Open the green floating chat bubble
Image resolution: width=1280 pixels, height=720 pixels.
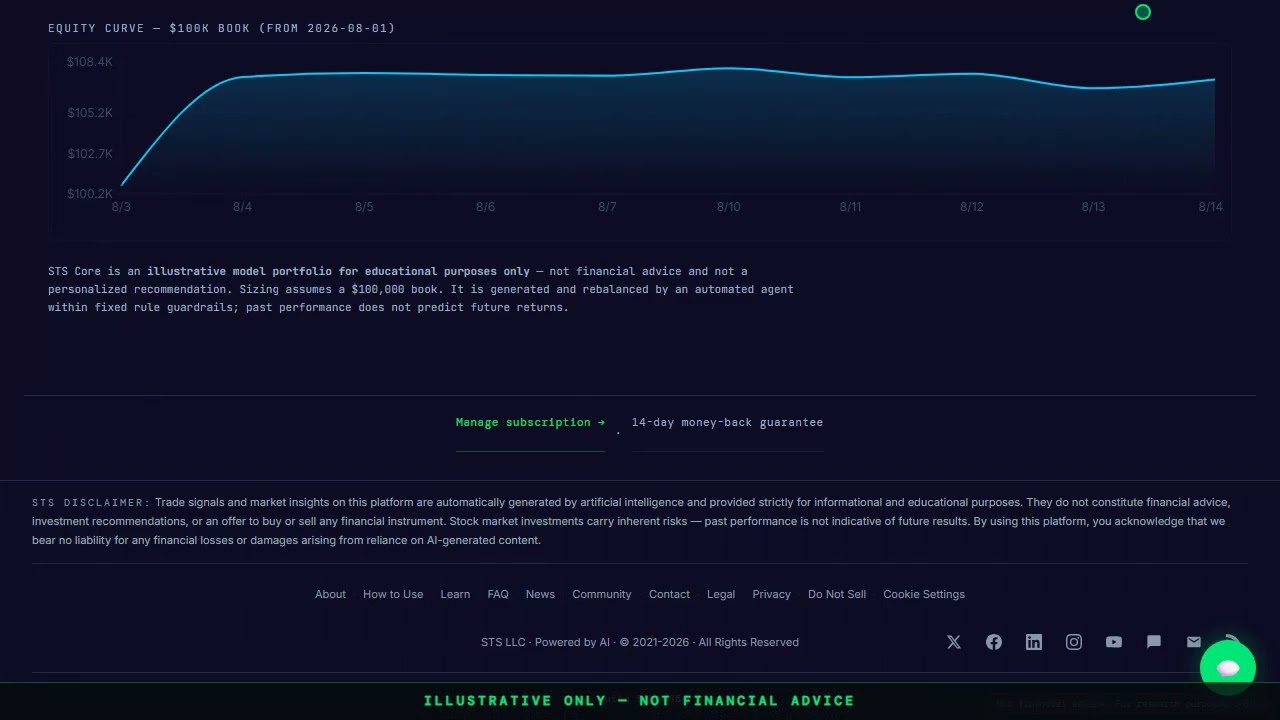(x=1228, y=667)
